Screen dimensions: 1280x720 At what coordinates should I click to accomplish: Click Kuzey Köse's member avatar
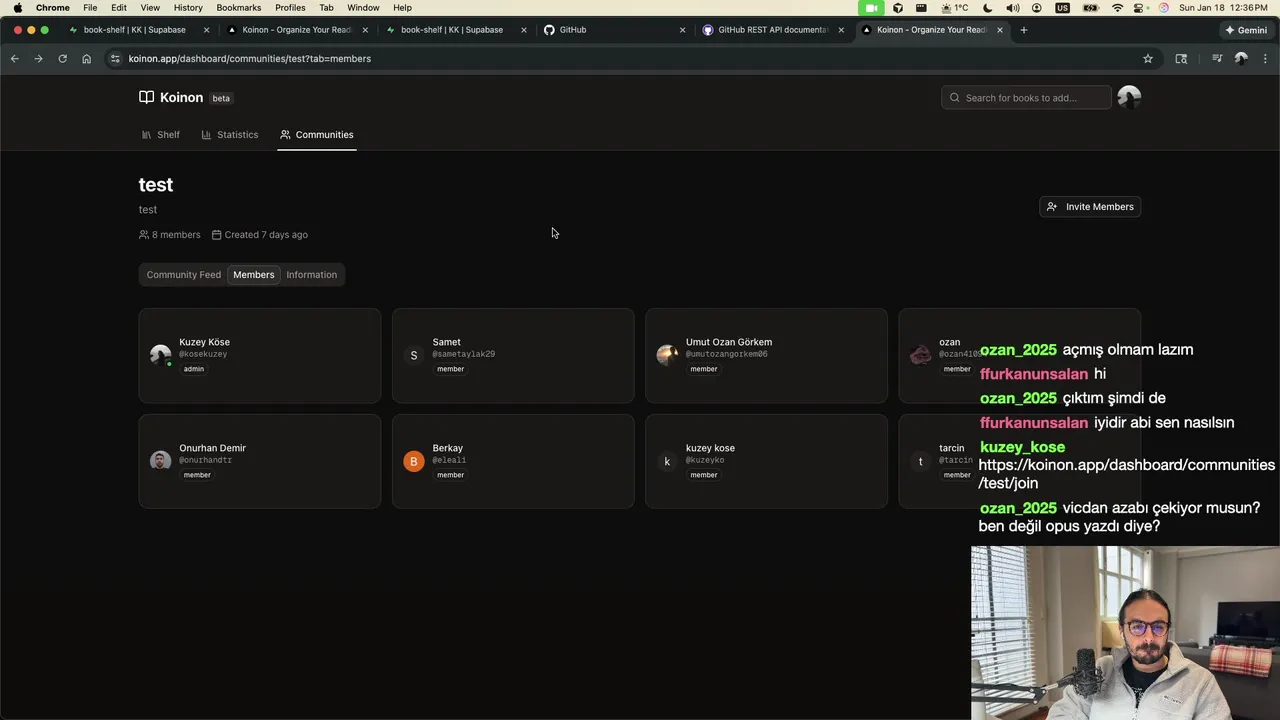pyautogui.click(x=160, y=355)
